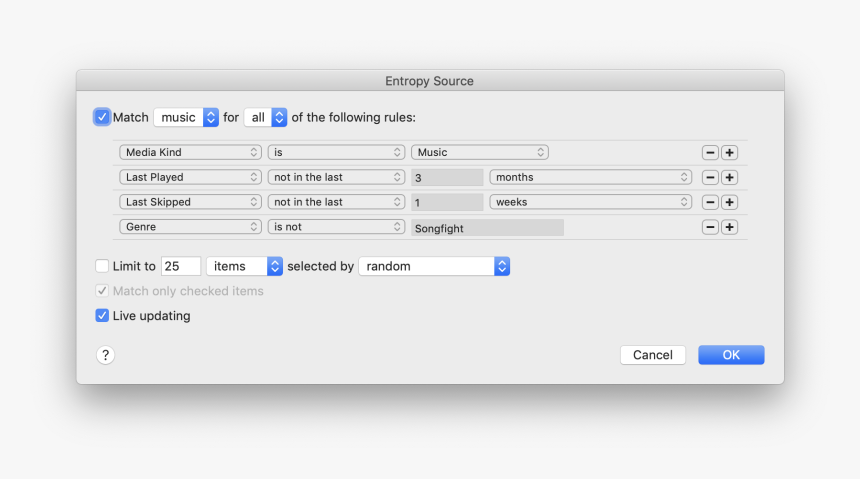860x479 pixels.
Task: Click the Last Skipped number field containing 1
Action: click(447, 202)
